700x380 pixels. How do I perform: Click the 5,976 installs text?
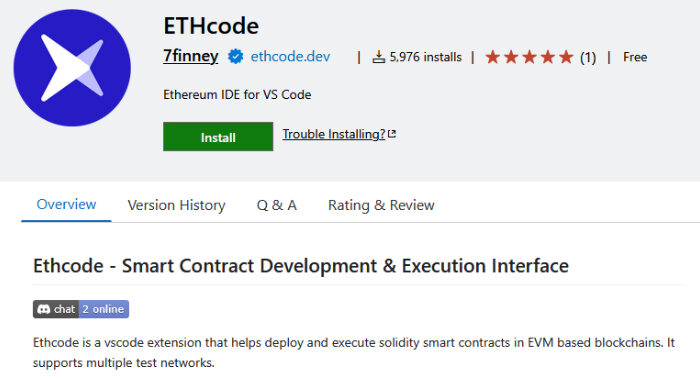pos(425,57)
